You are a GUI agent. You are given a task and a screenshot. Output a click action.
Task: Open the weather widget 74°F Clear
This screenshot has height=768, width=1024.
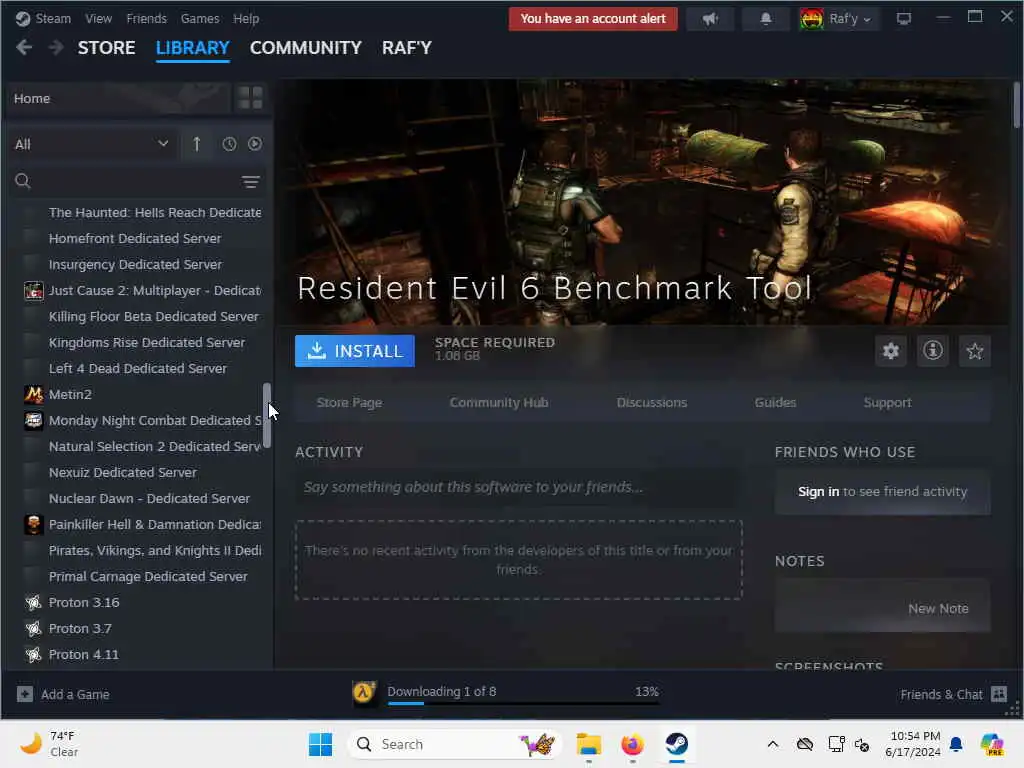click(x=49, y=743)
